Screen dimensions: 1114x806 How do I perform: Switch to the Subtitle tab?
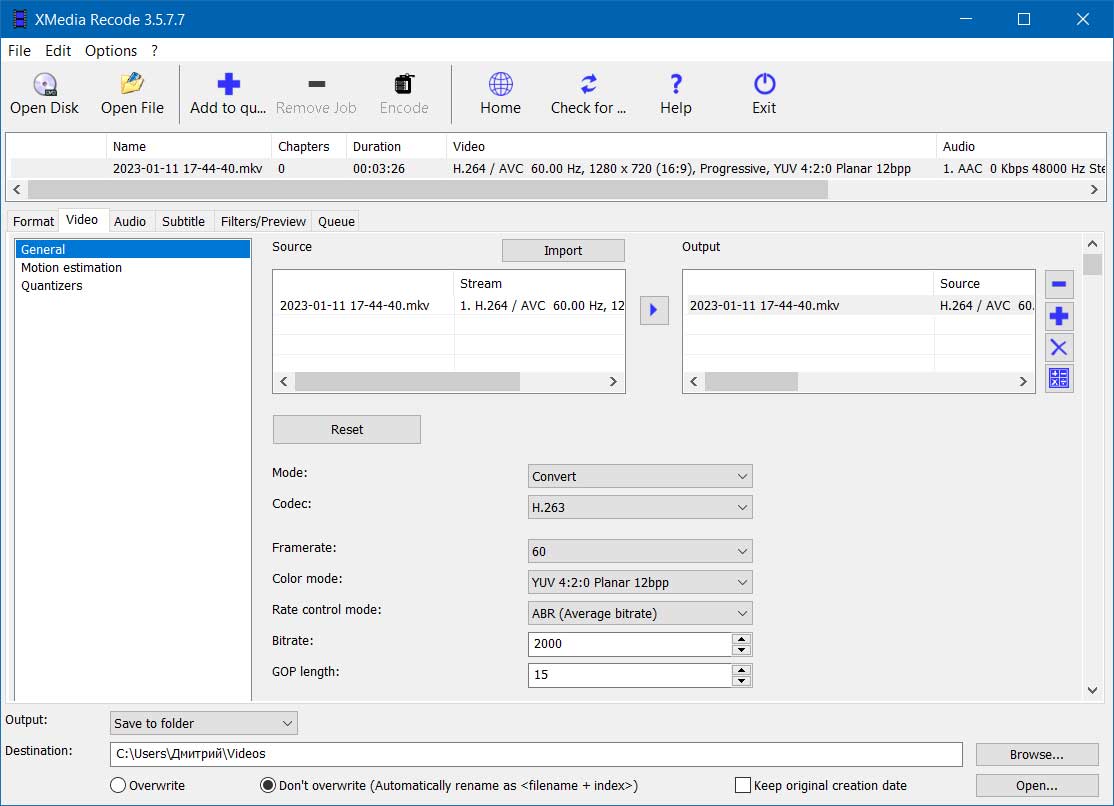183,221
